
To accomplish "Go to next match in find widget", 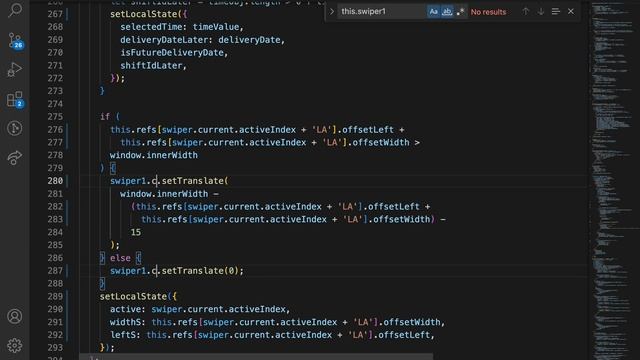I will coord(541,11).
